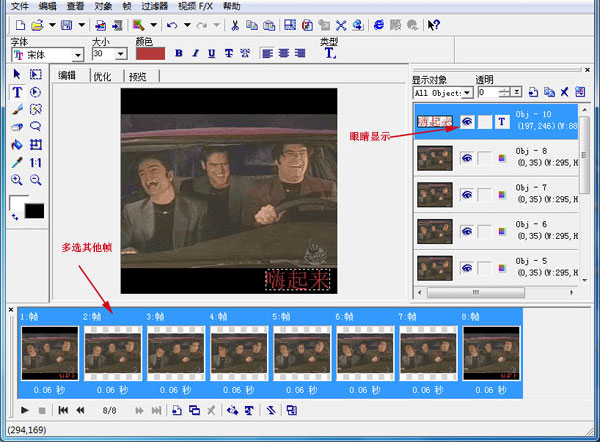
Task: Click the Save disk icon
Action: pos(67,25)
